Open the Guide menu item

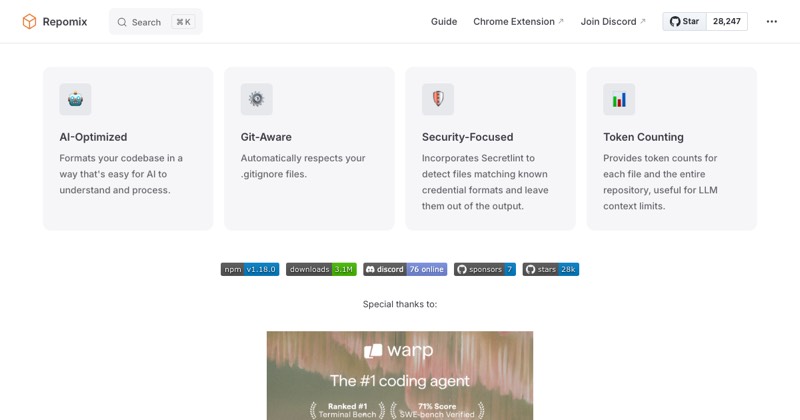coord(444,21)
